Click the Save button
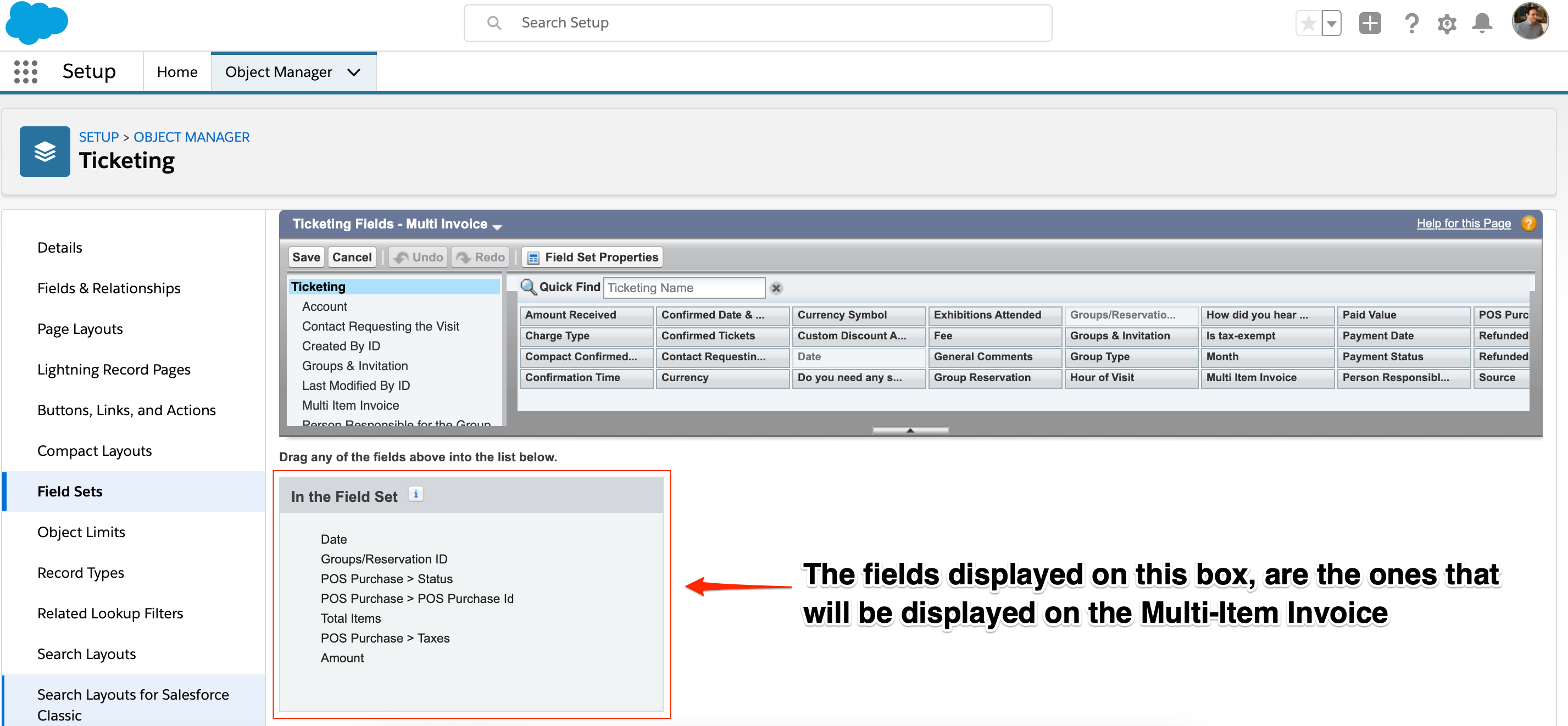1568x726 pixels. click(305, 258)
